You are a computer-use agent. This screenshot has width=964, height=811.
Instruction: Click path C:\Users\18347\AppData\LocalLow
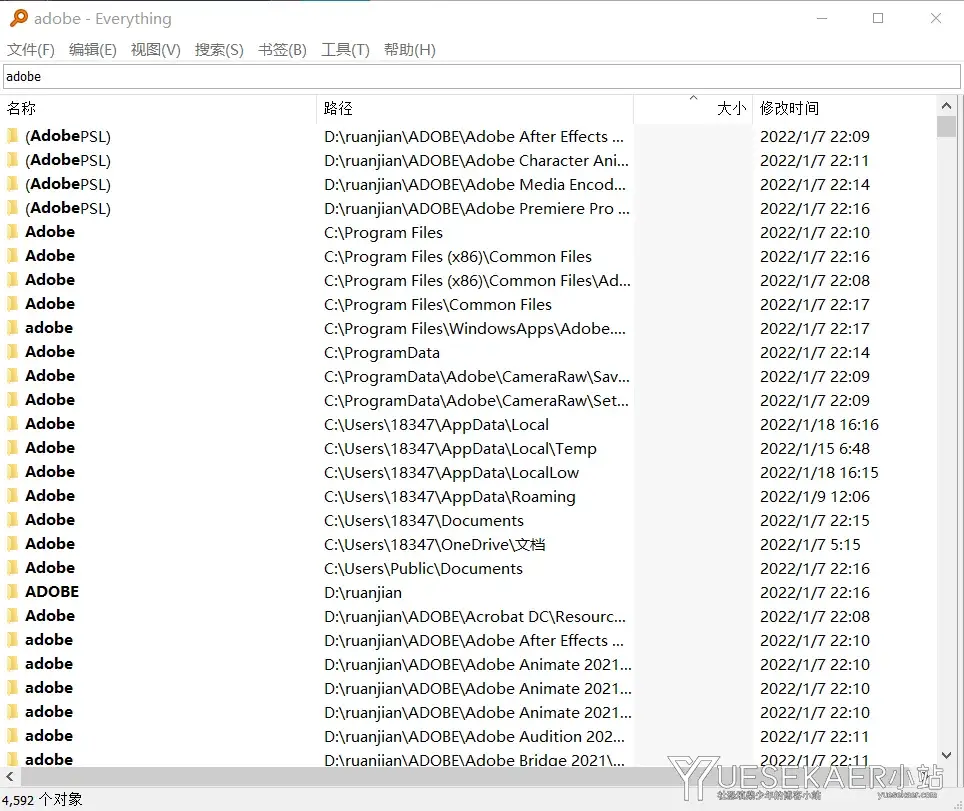tap(451, 473)
